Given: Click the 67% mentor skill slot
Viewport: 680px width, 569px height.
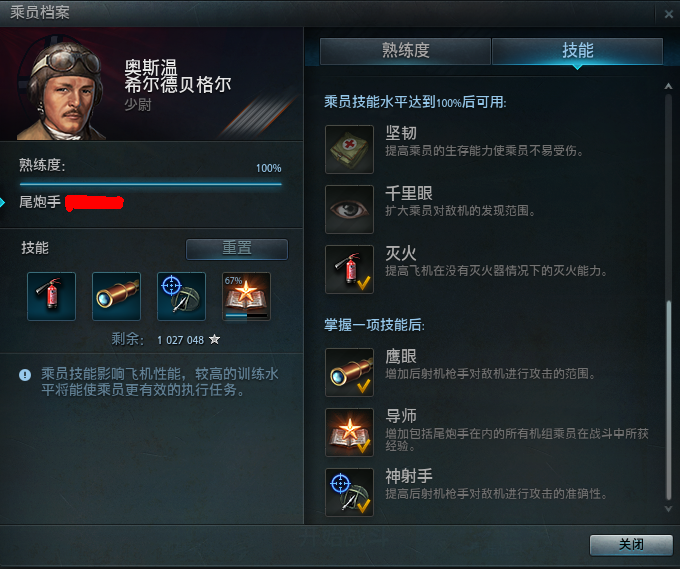Looking at the screenshot, I should 246,296.
